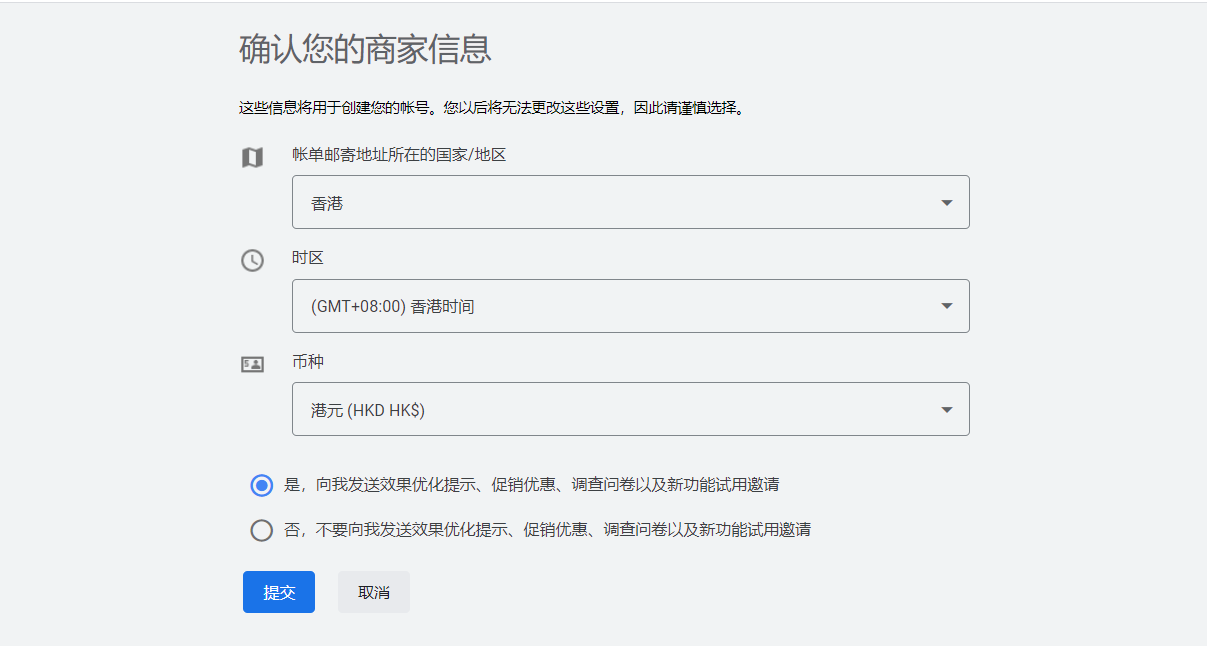Click the 提交 submit button
Screen dimensions: 1207x646
[279, 592]
